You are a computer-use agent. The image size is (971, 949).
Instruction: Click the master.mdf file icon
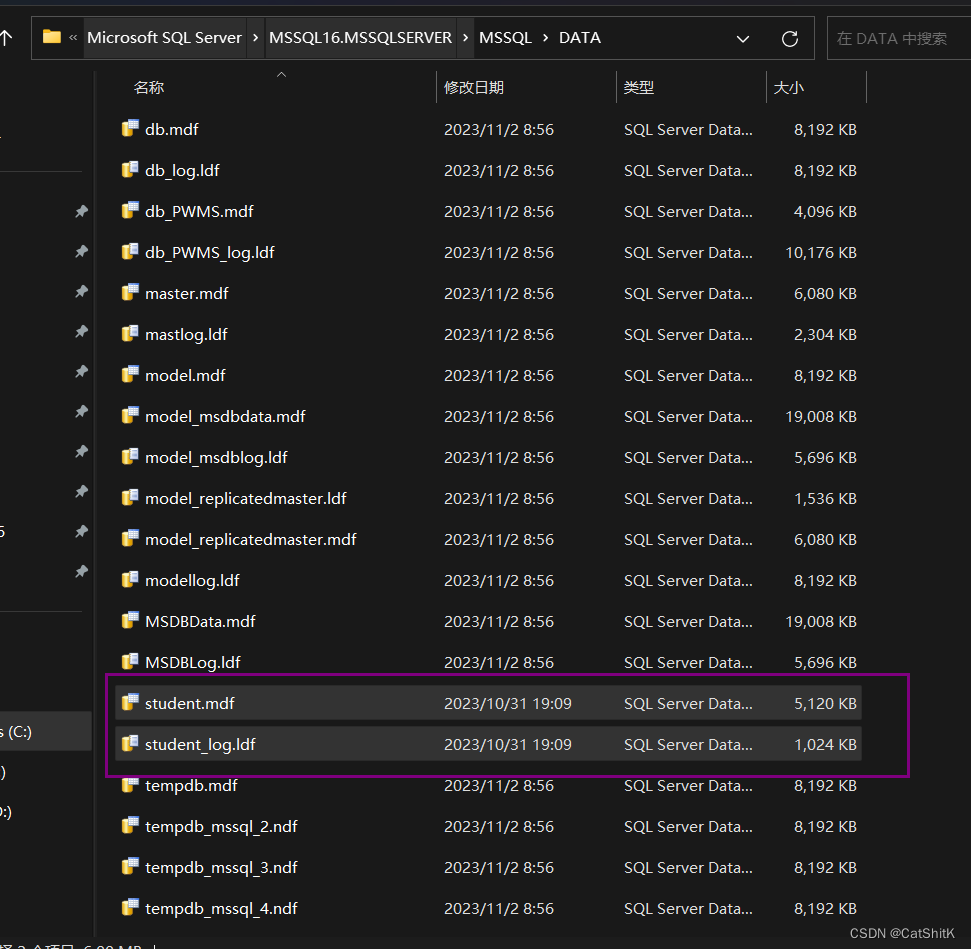click(130, 292)
